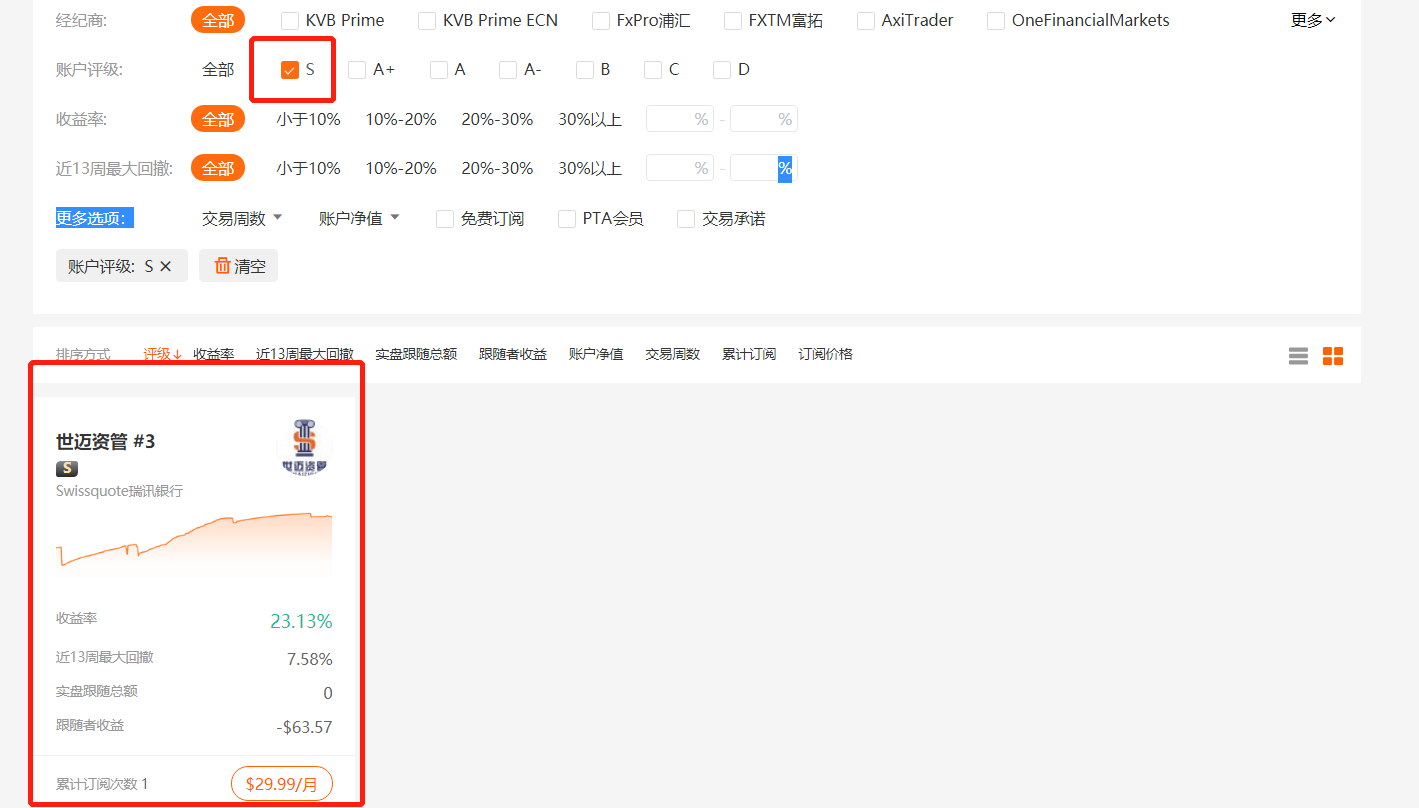Sort by 实盘跟随总额

click(x=416, y=354)
